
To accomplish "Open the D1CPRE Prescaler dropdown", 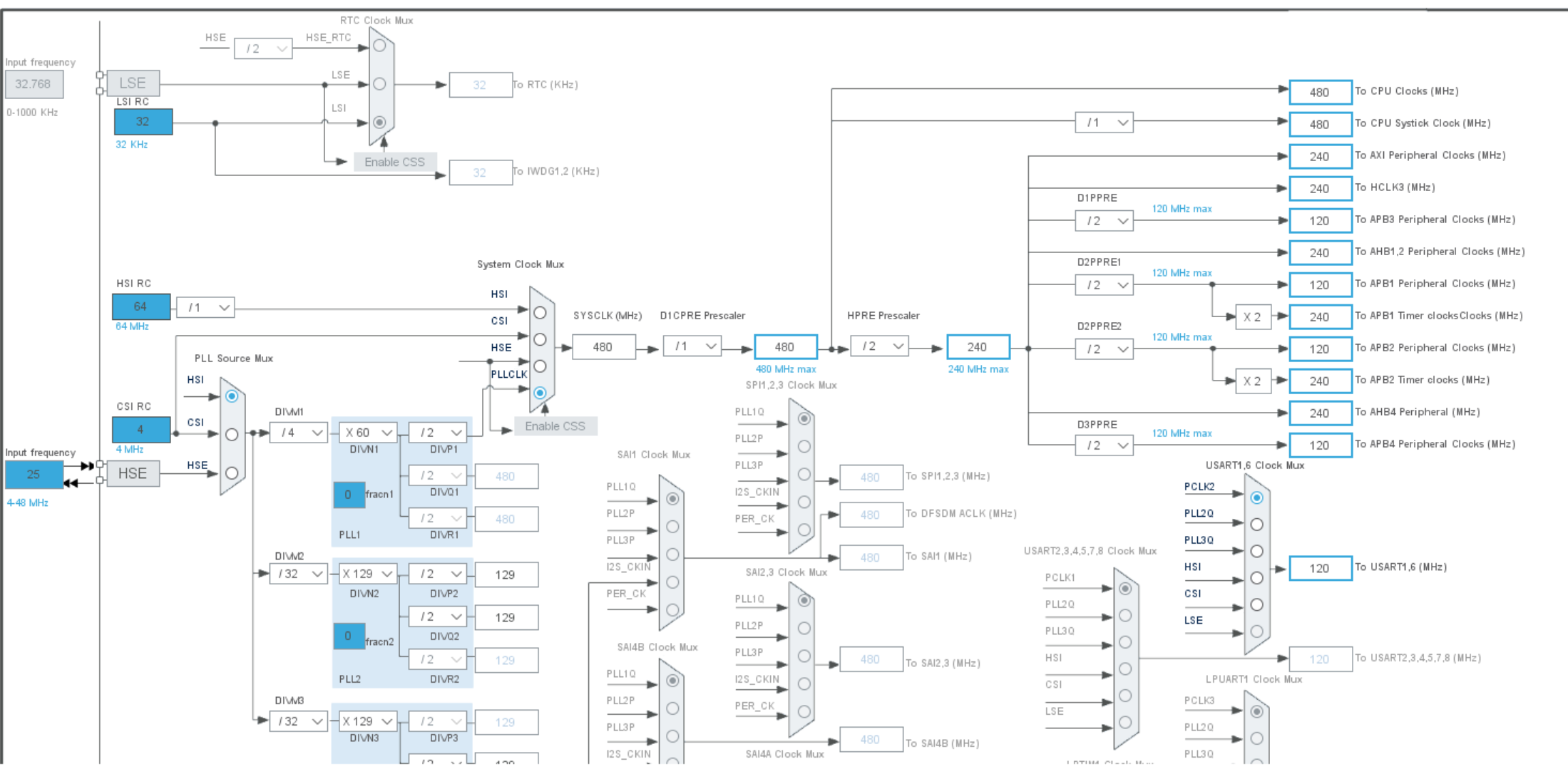I will pyautogui.click(x=692, y=346).
